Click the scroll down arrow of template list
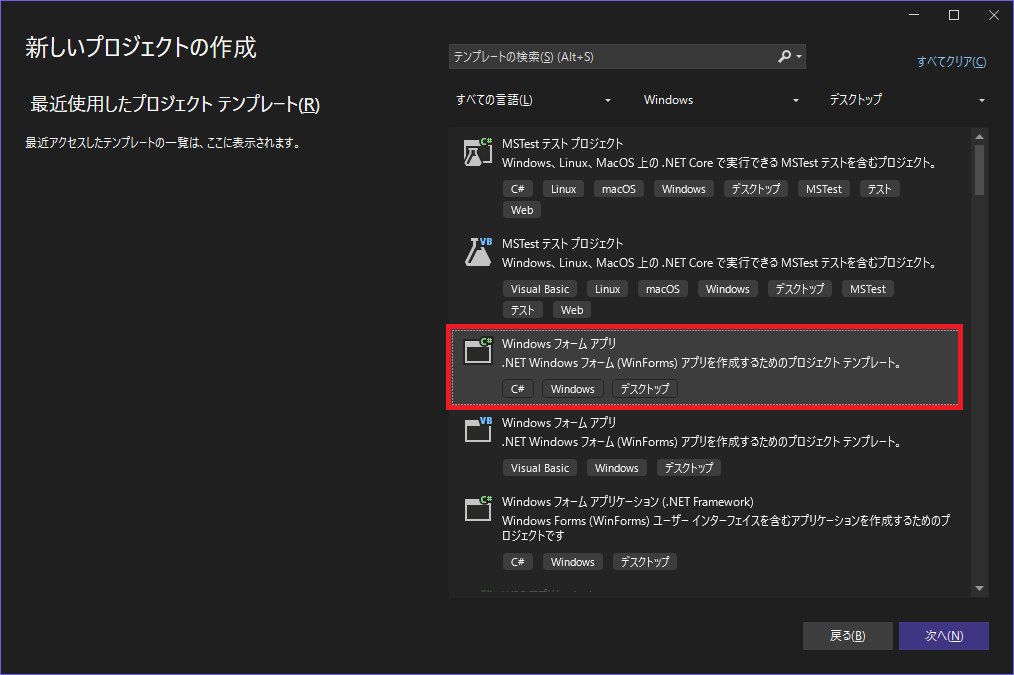Image resolution: width=1014 pixels, height=675 pixels. (x=980, y=588)
